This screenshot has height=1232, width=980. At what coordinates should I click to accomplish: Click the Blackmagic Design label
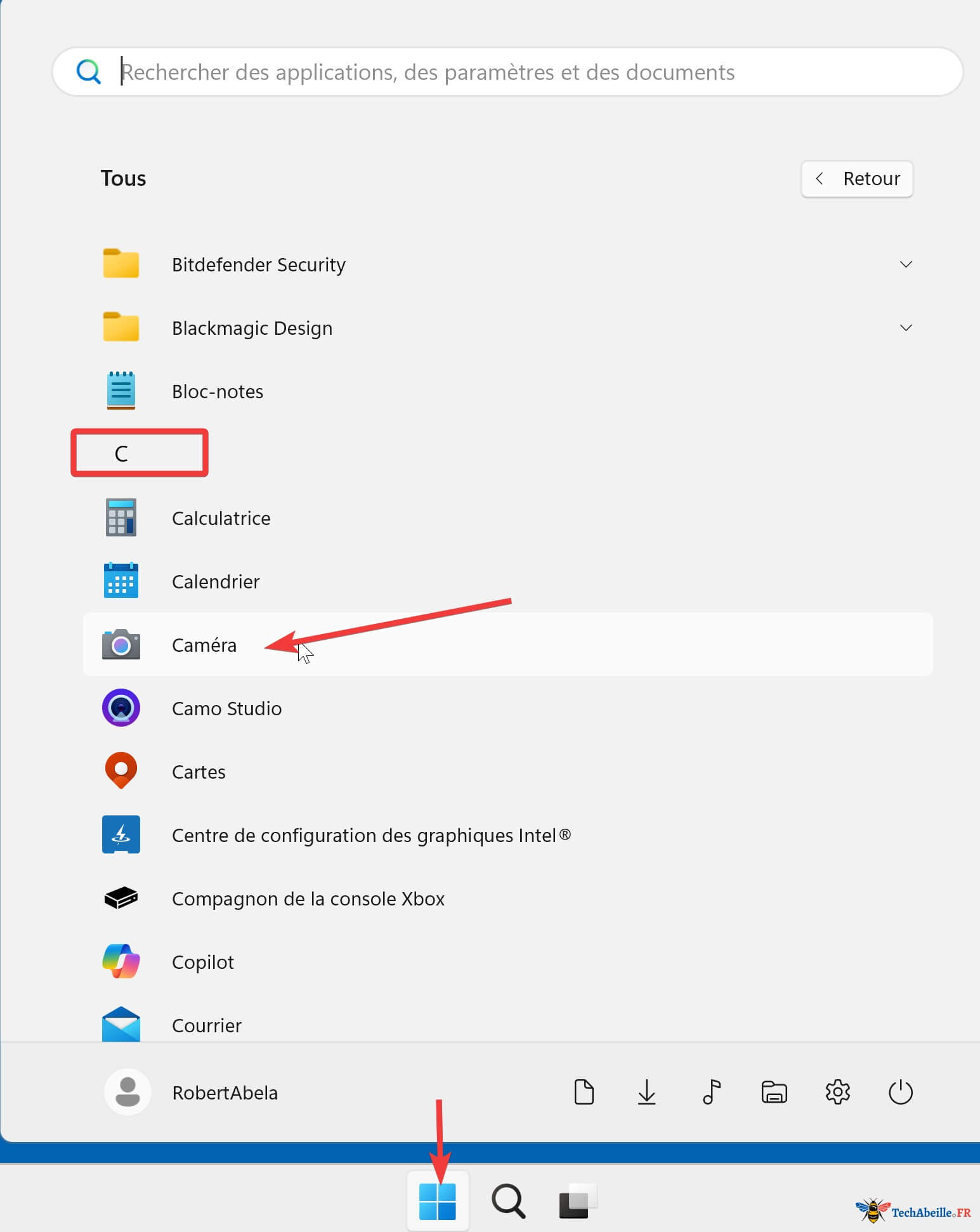252,328
